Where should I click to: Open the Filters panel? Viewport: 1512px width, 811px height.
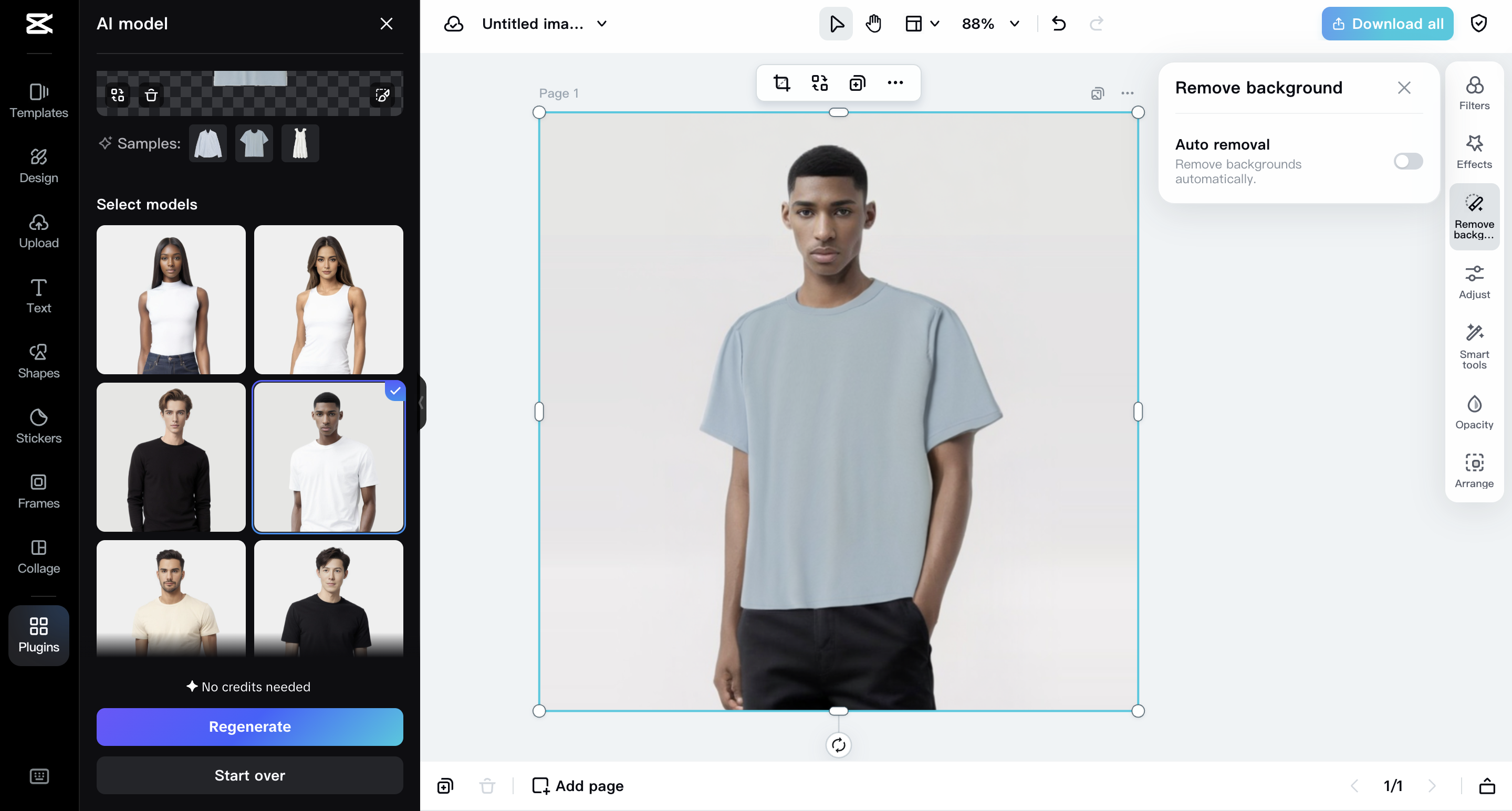click(x=1473, y=93)
